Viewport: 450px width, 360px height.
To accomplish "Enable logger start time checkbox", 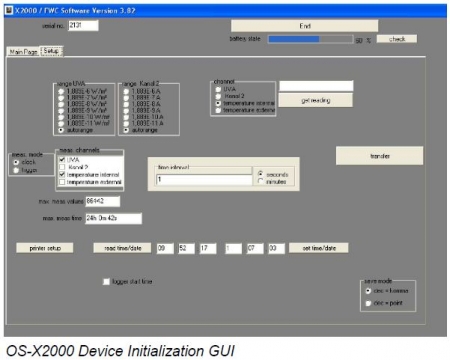I will click(106, 282).
